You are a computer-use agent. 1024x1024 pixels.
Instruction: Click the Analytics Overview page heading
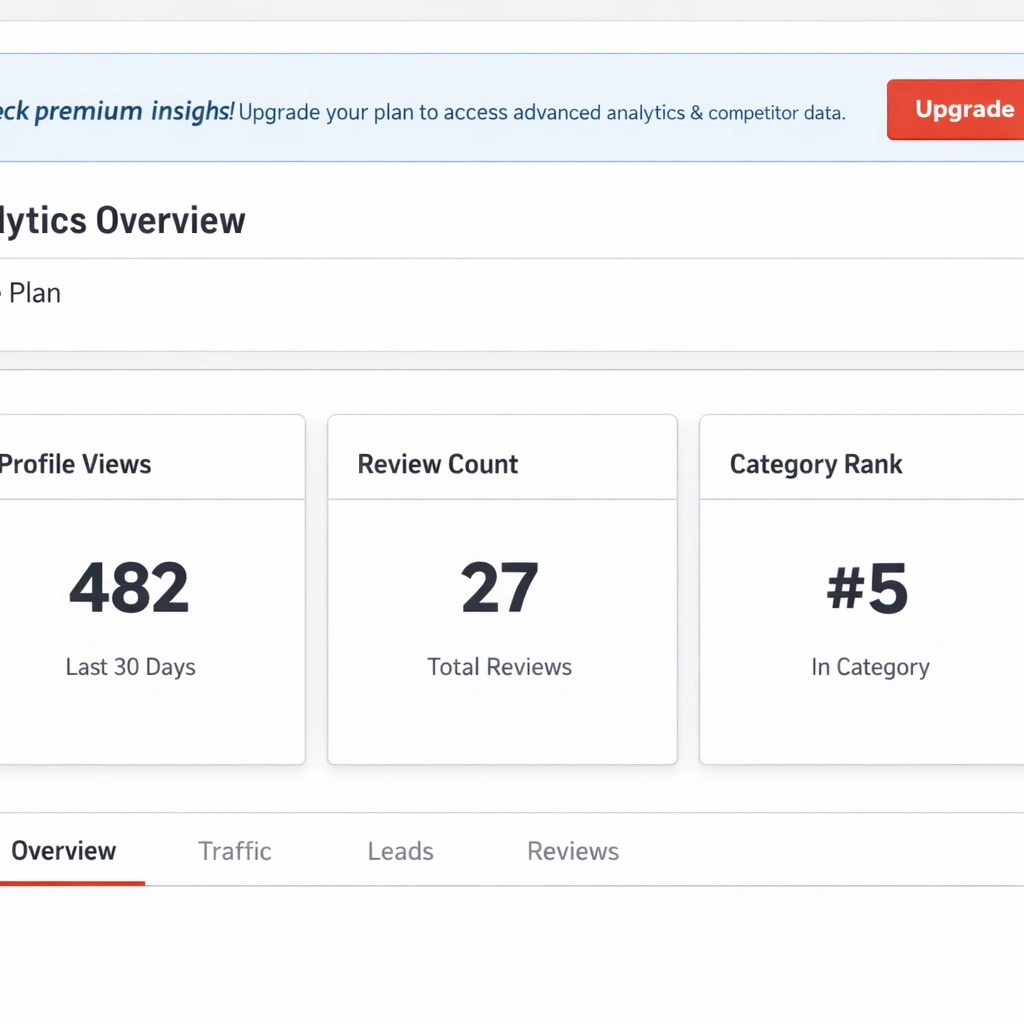point(122,220)
